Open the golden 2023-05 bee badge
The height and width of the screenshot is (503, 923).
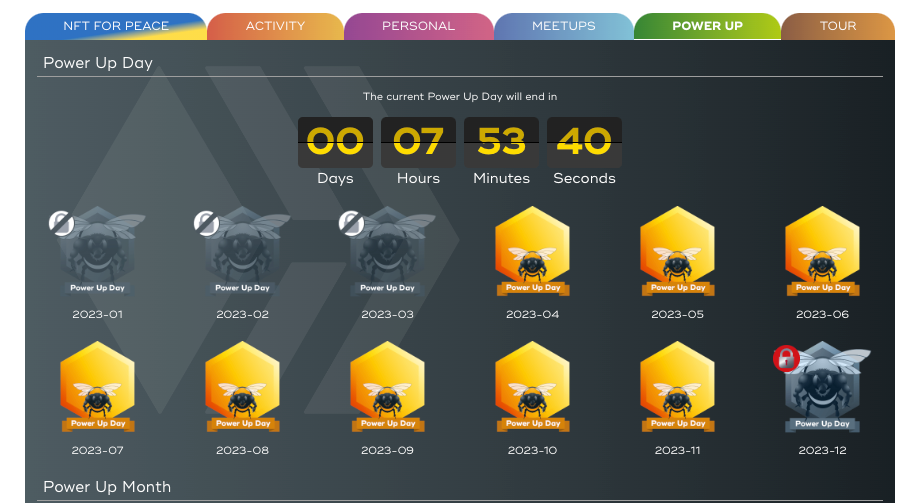[678, 251]
